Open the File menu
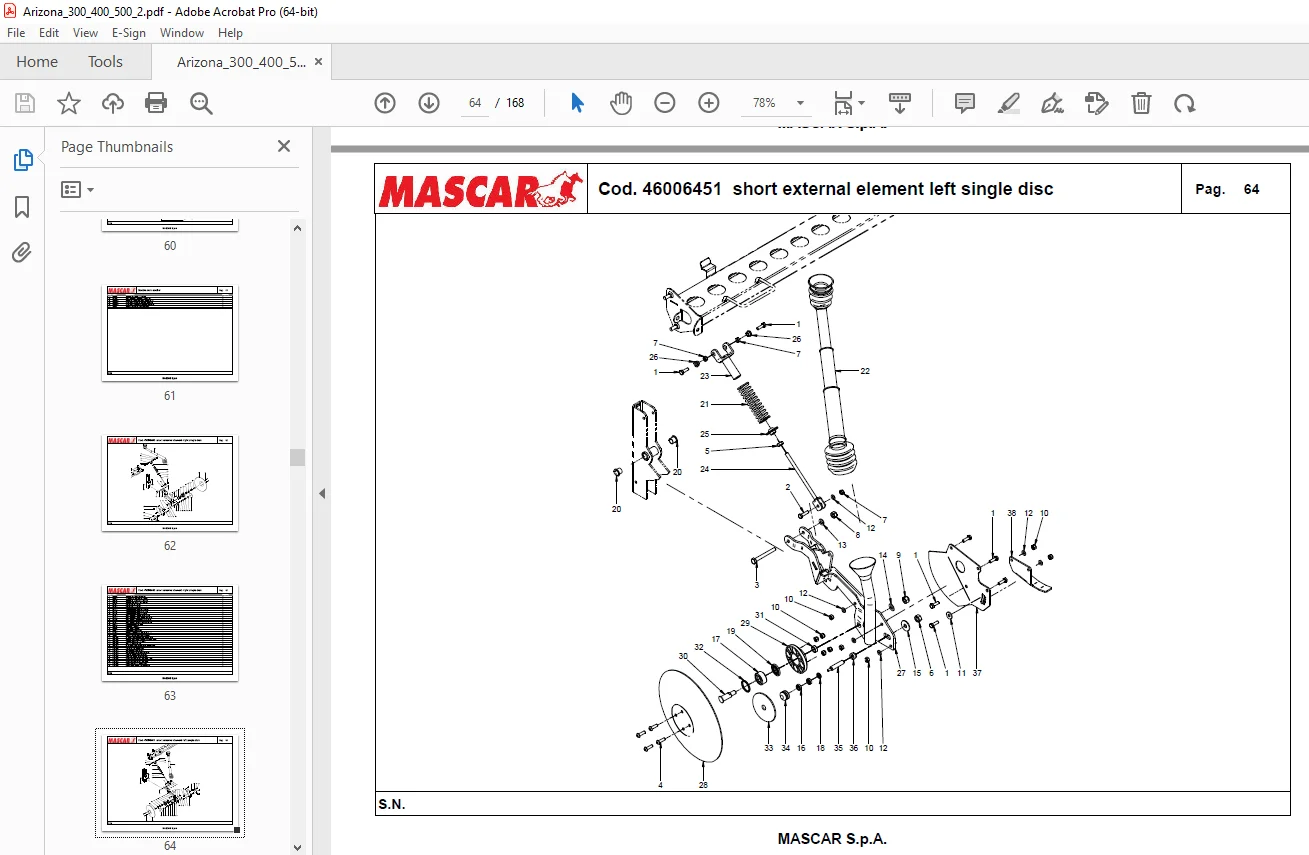This screenshot has width=1309, height=855. click(x=16, y=33)
